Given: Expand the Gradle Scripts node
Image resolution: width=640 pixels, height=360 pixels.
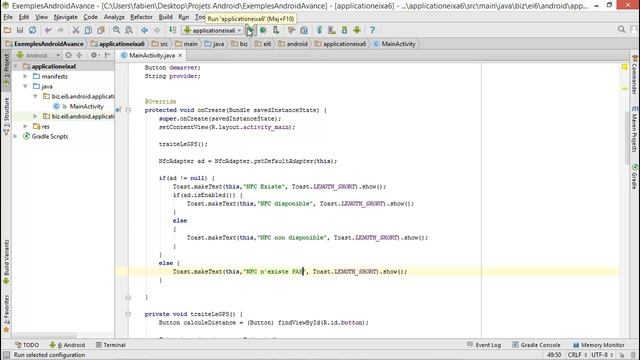Looking at the screenshot, I should click(16, 136).
